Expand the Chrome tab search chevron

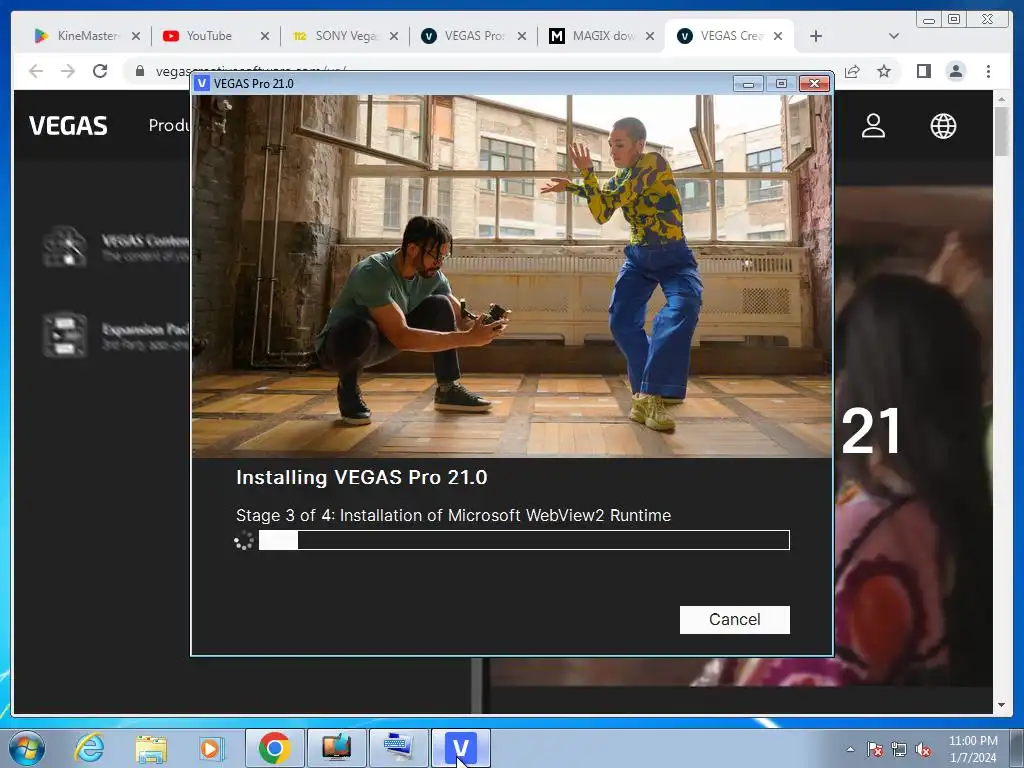(894, 36)
